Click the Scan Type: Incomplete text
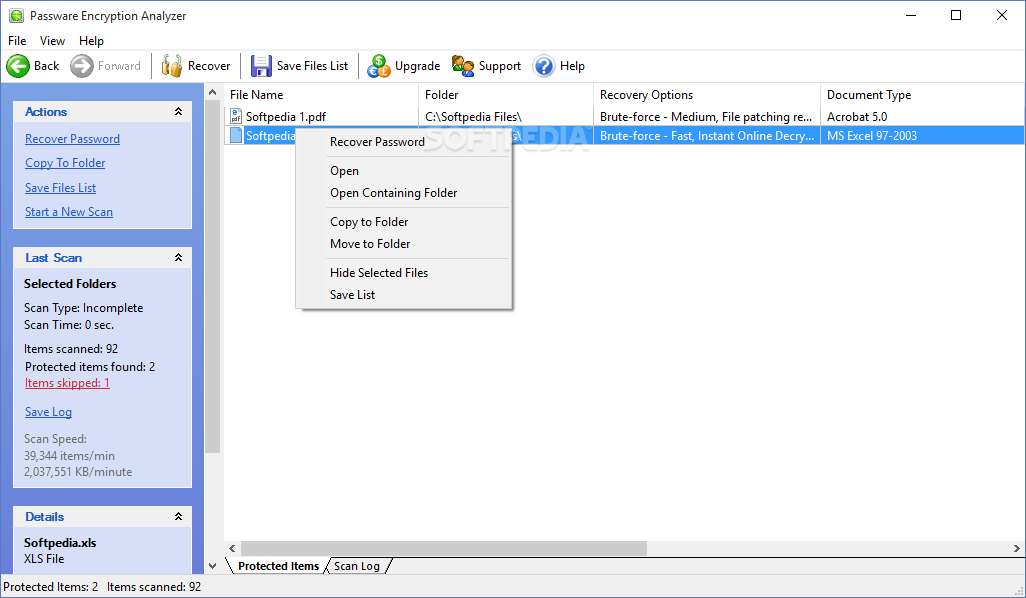 pos(84,308)
